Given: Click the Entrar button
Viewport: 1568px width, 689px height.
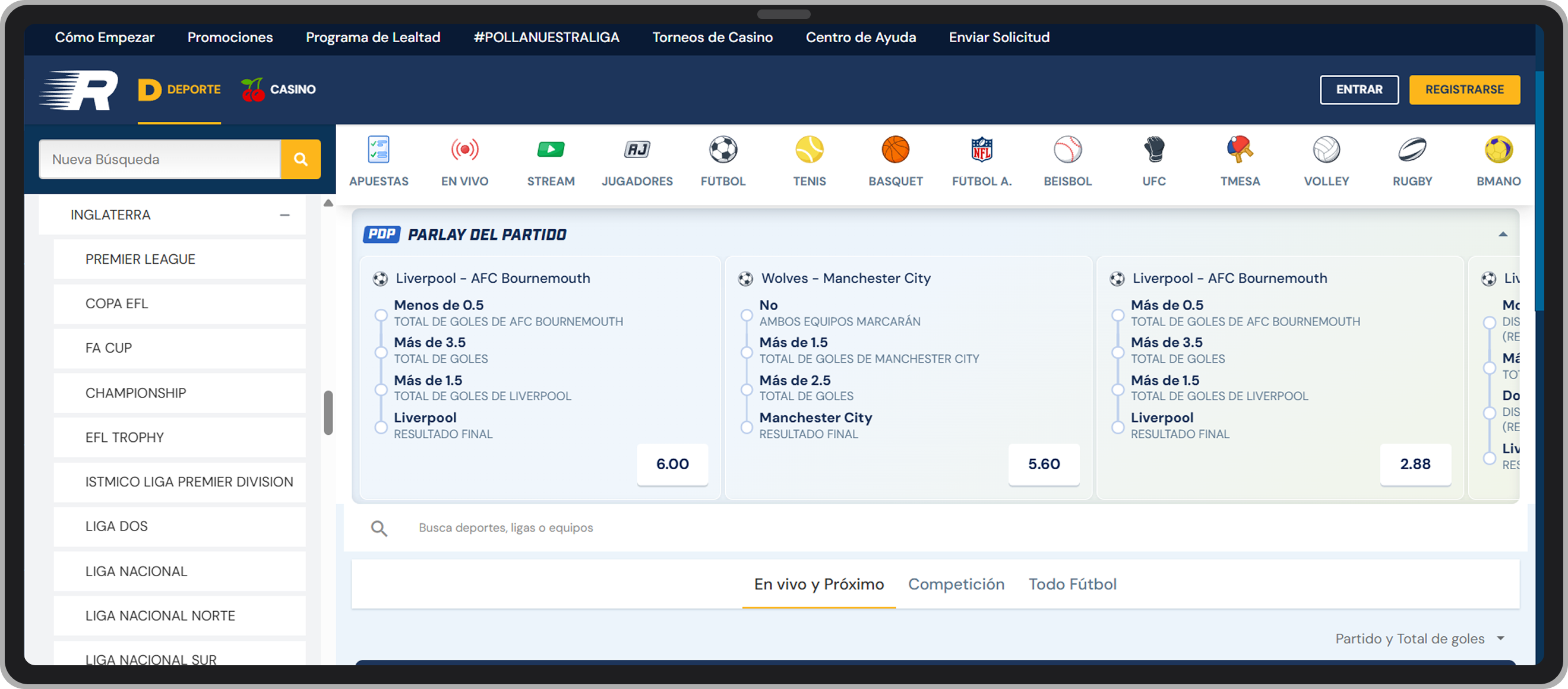Looking at the screenshot, I should pos(1358,90).
